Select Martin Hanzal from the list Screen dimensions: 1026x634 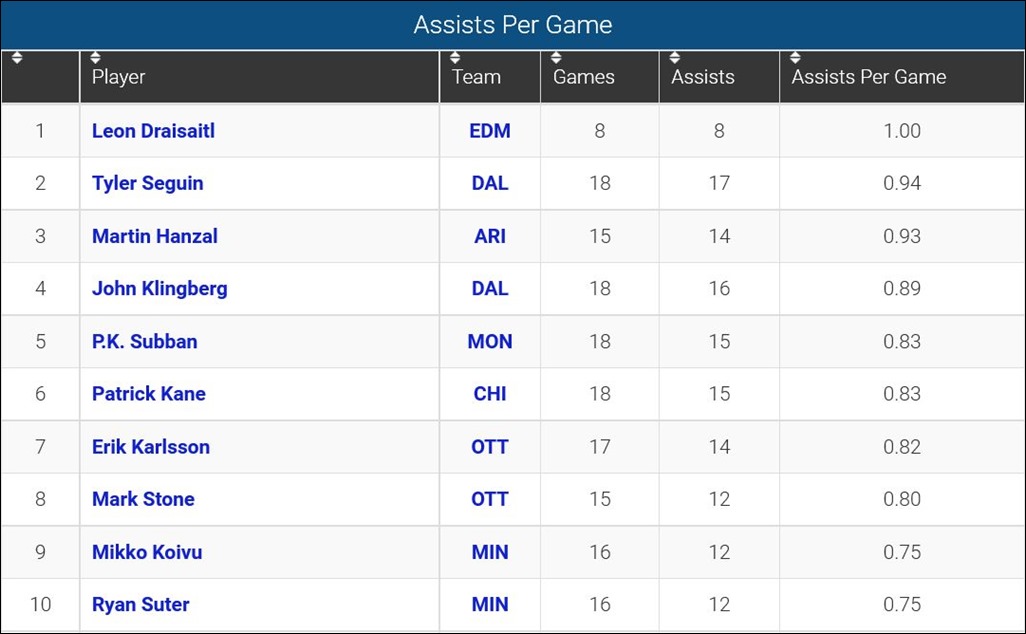pos(154,236)
